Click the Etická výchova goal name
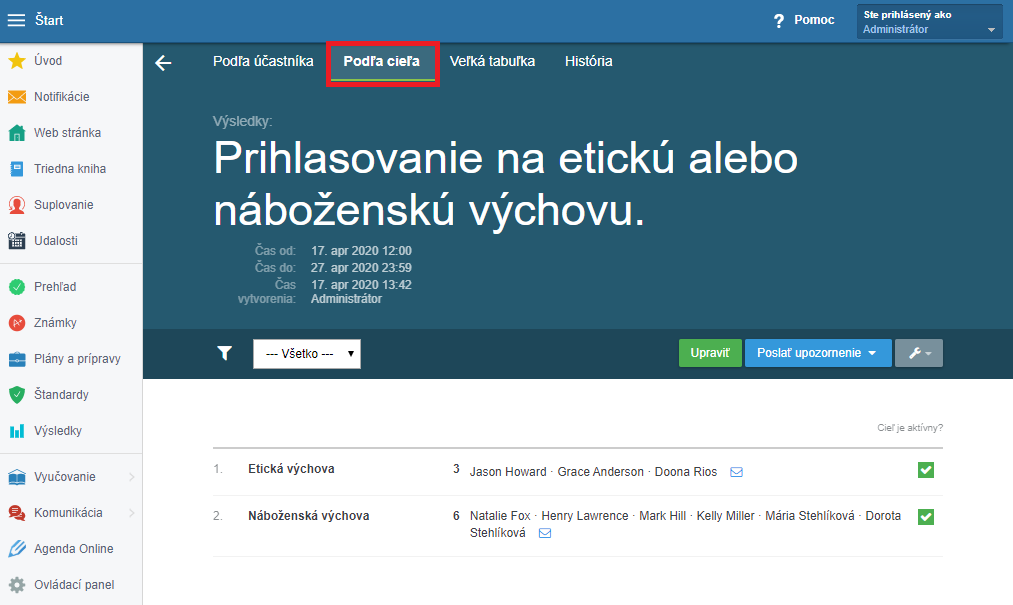The width and height of the screenshot is (1013, 605). pos(291,469)
